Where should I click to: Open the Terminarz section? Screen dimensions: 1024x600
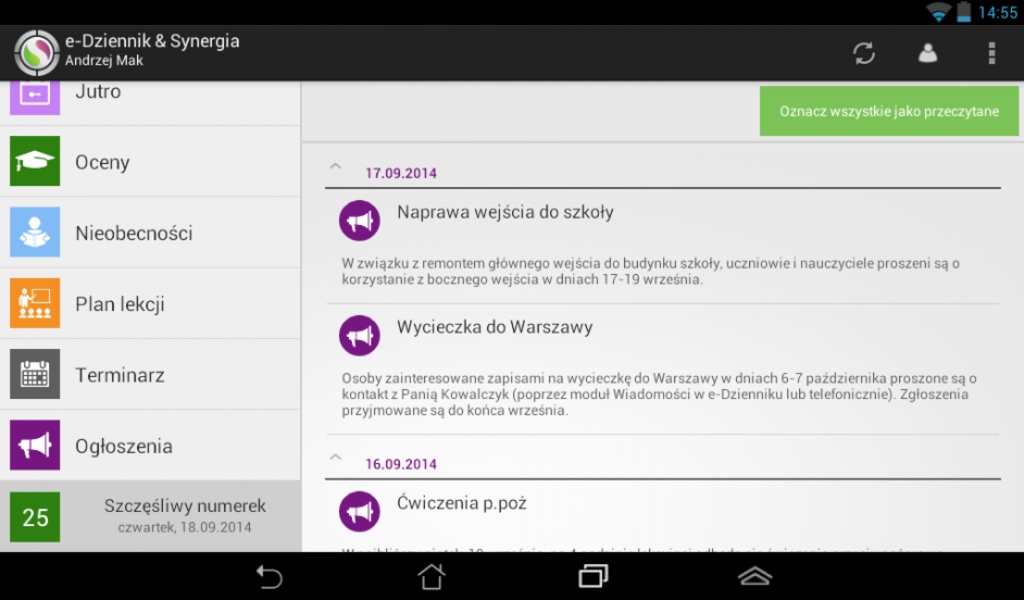150,375
